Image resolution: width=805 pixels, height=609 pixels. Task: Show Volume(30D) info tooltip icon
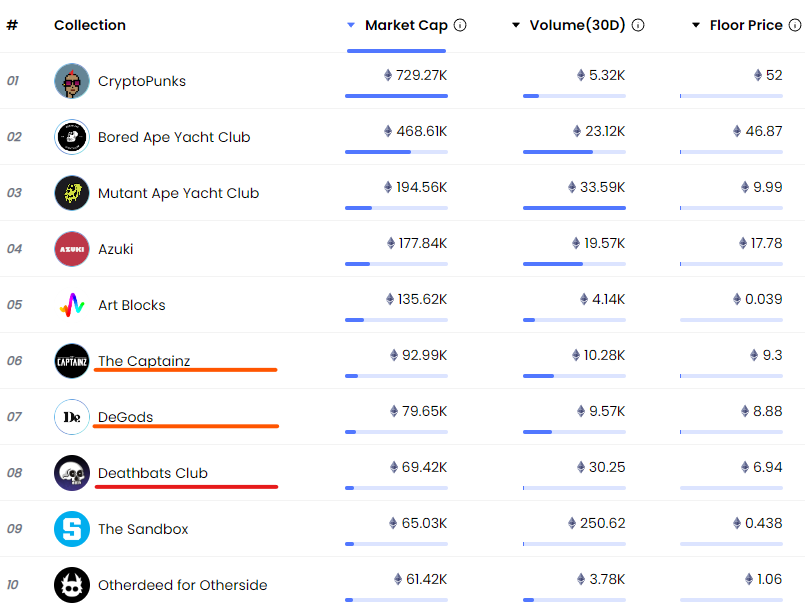coord(638,25)
